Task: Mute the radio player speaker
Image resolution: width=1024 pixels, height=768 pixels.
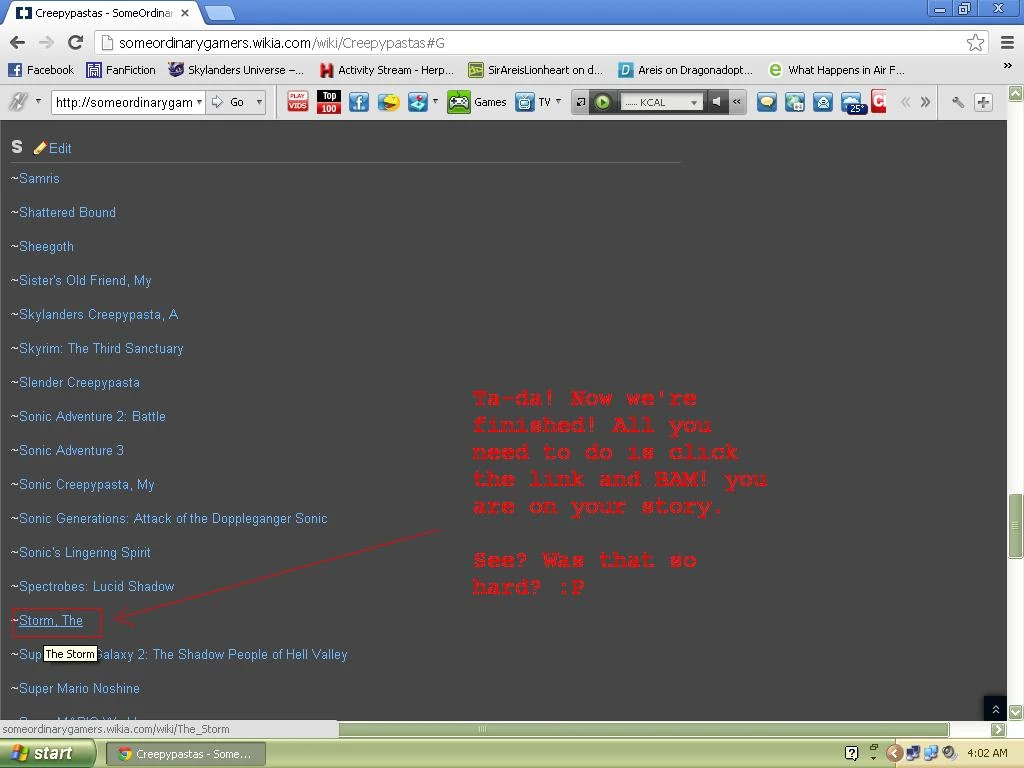Action: tap(716, 102)
